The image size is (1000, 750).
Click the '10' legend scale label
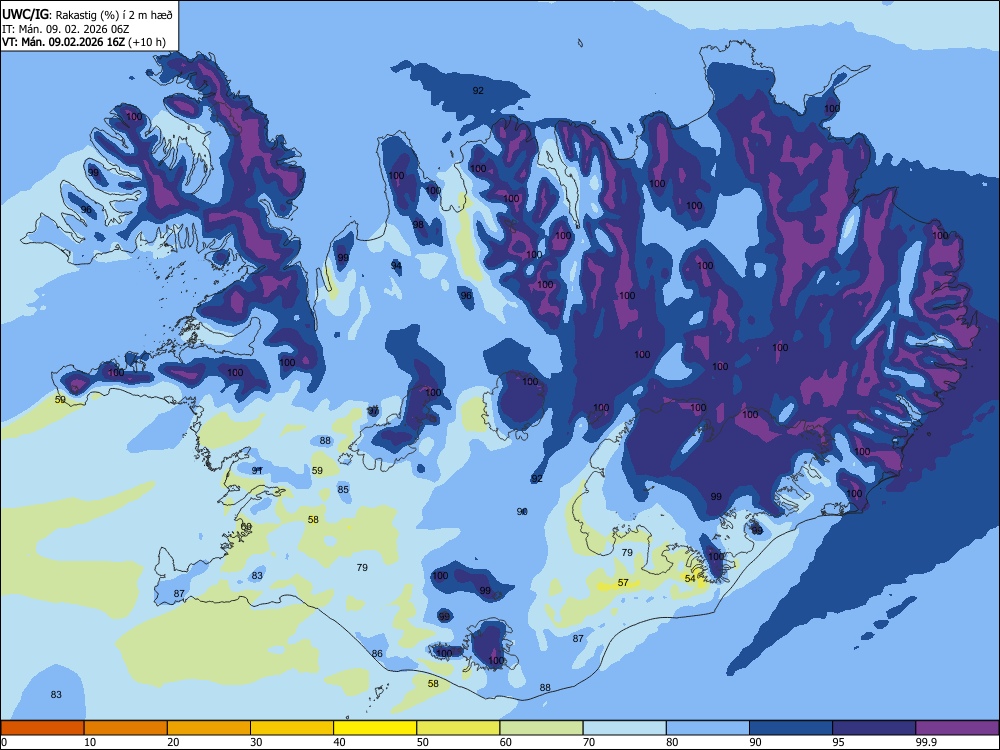90,742
